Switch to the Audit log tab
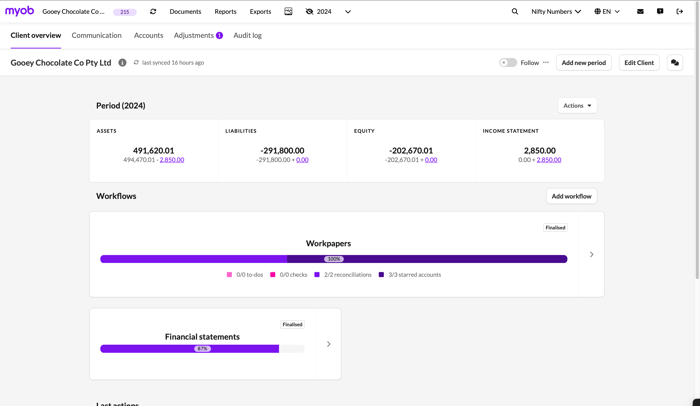The image size is (700, 406). click(247, 35)
